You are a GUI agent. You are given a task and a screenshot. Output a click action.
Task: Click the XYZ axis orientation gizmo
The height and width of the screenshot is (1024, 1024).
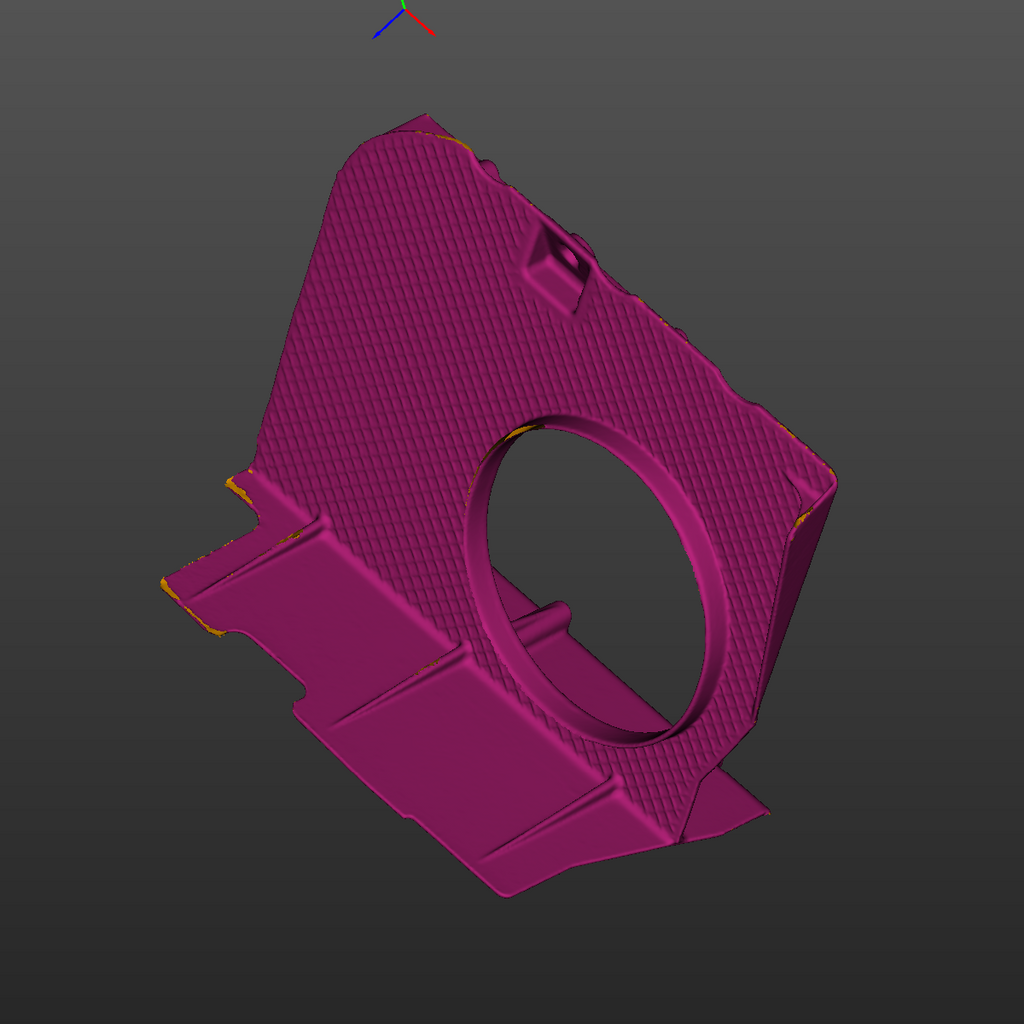[404, 20]
